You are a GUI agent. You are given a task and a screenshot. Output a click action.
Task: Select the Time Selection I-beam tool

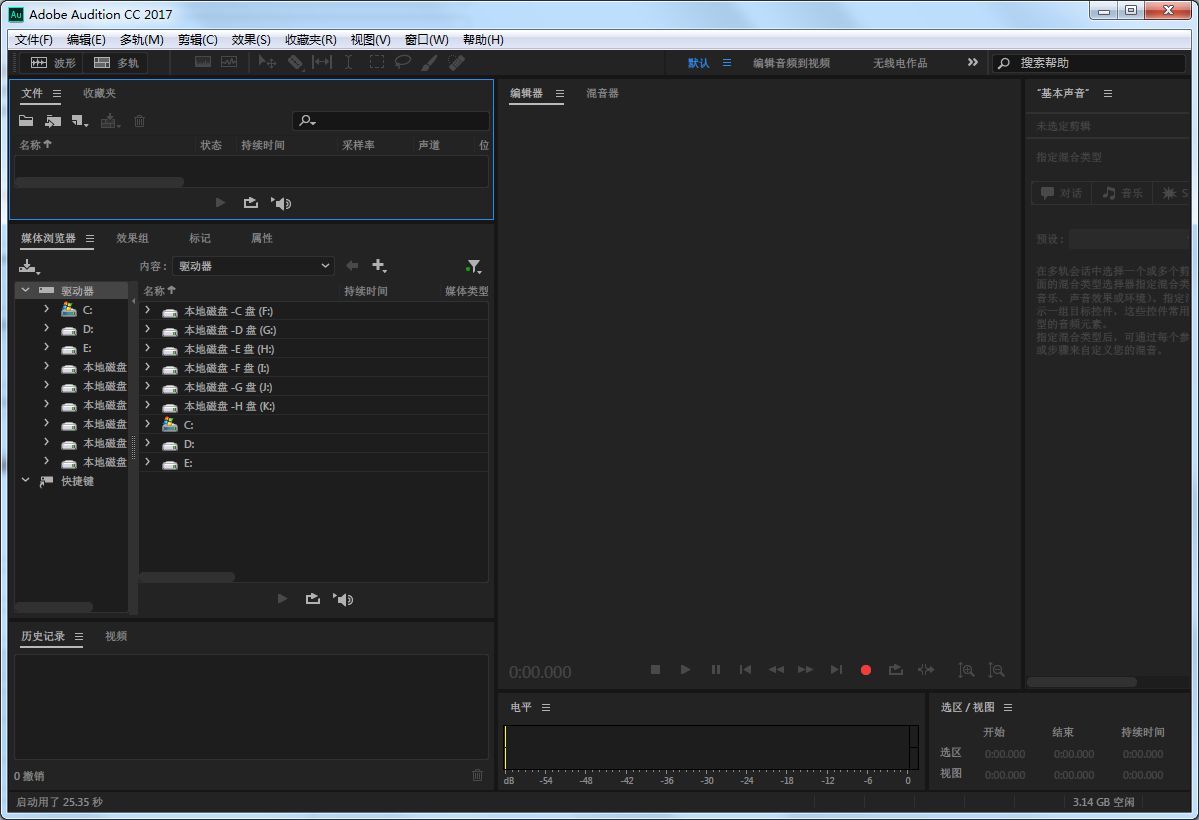point(348,63)
